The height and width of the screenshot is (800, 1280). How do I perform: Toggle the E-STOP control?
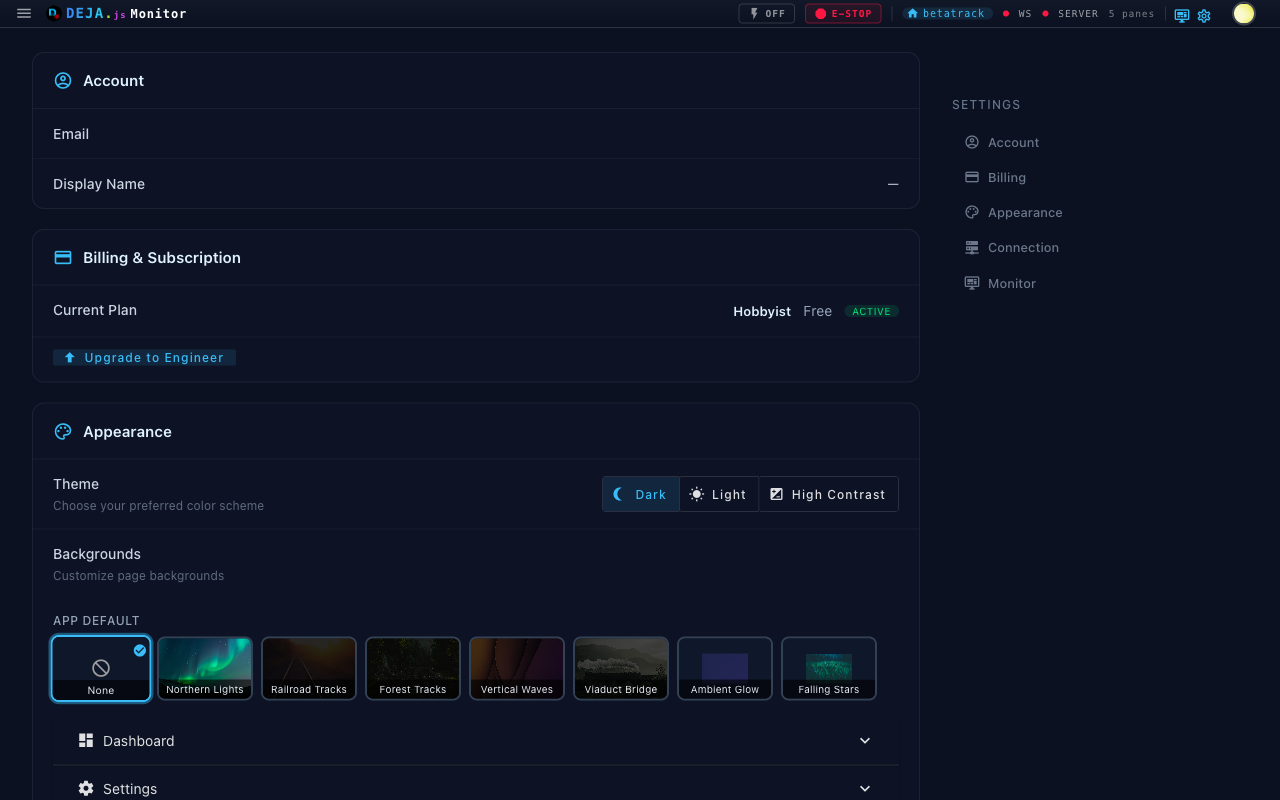point(843,13)
